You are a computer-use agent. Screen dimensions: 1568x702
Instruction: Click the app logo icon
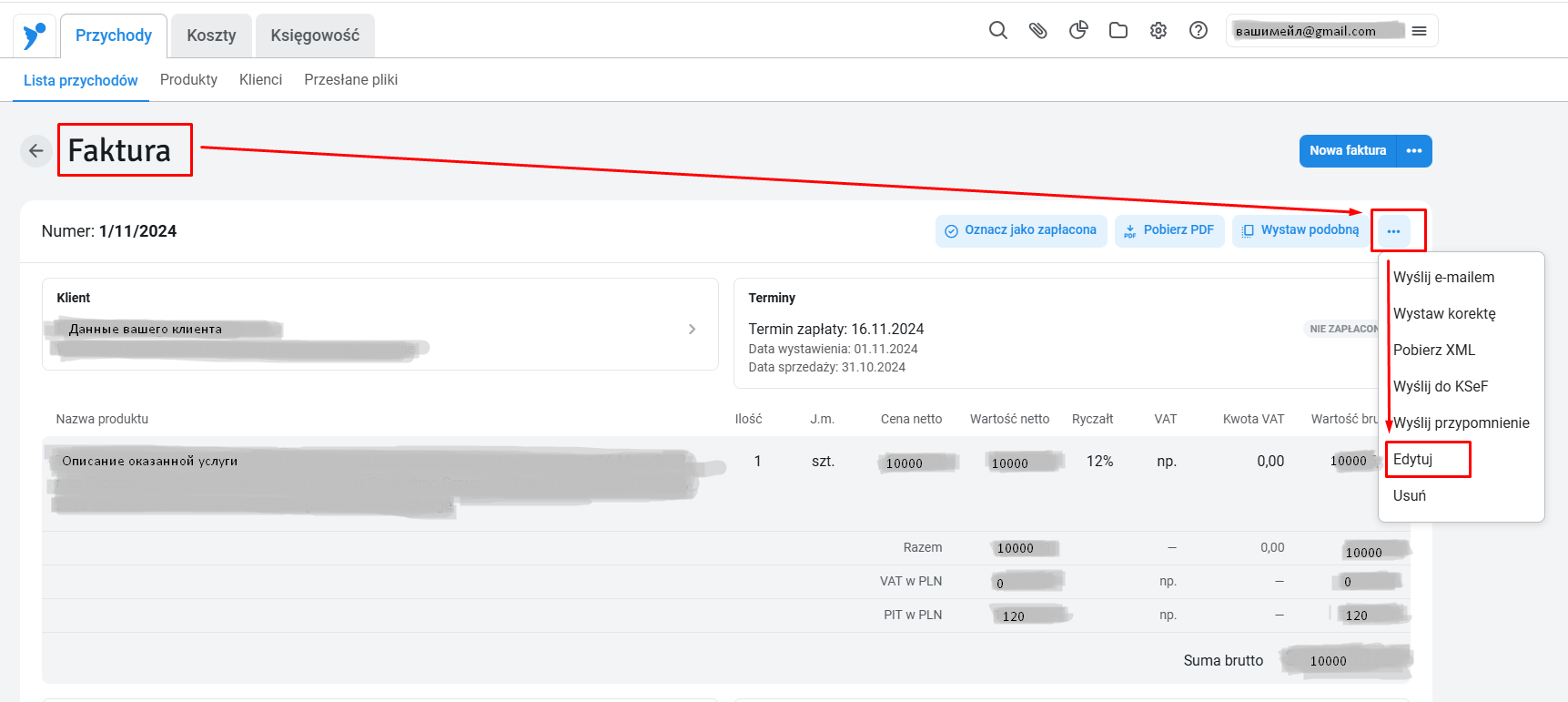(x=34, y=36)
